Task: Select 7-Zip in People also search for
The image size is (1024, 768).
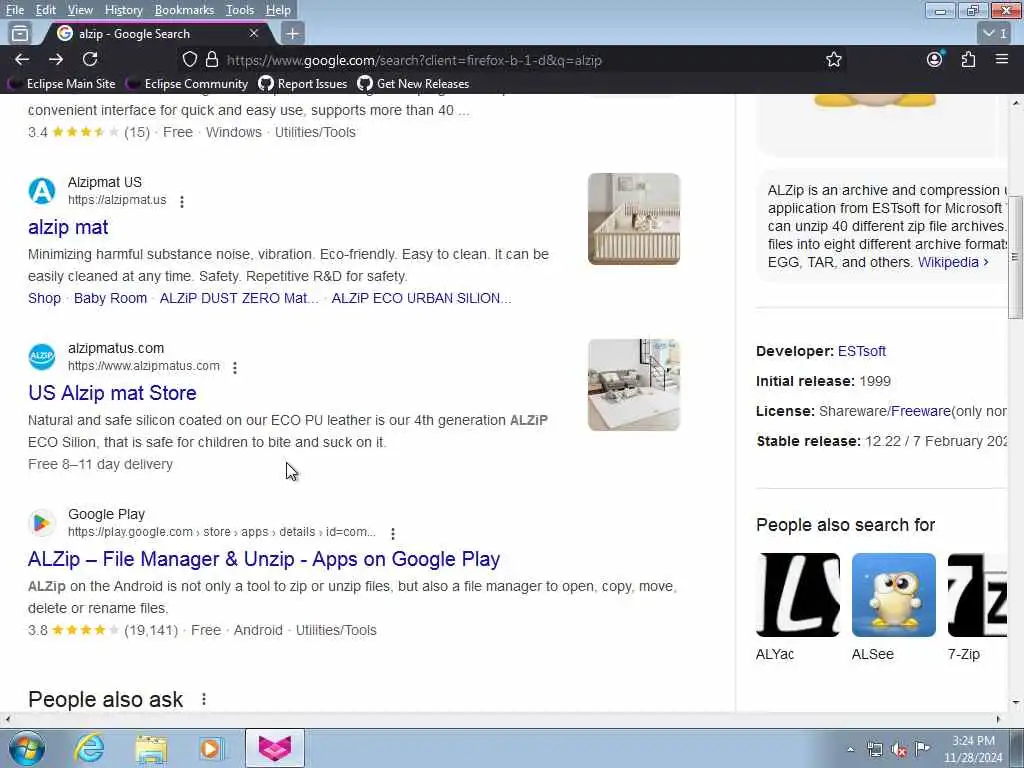Action: tap(978, 607)
